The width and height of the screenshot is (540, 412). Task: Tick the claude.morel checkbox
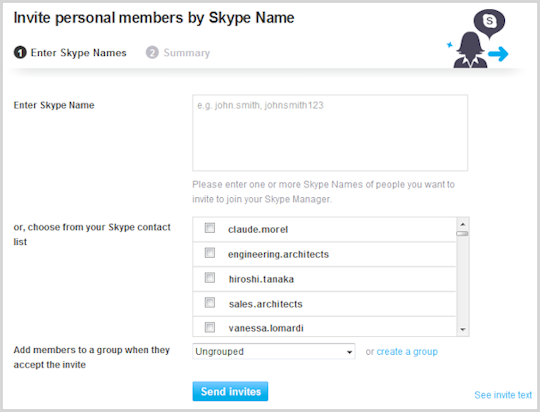point(210,228)
